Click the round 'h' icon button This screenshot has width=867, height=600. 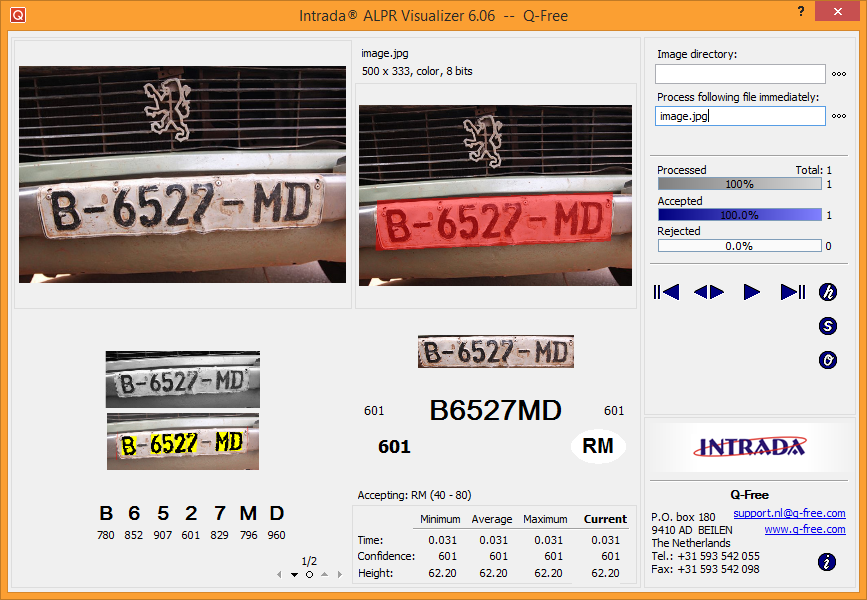(x=828, y=292)
